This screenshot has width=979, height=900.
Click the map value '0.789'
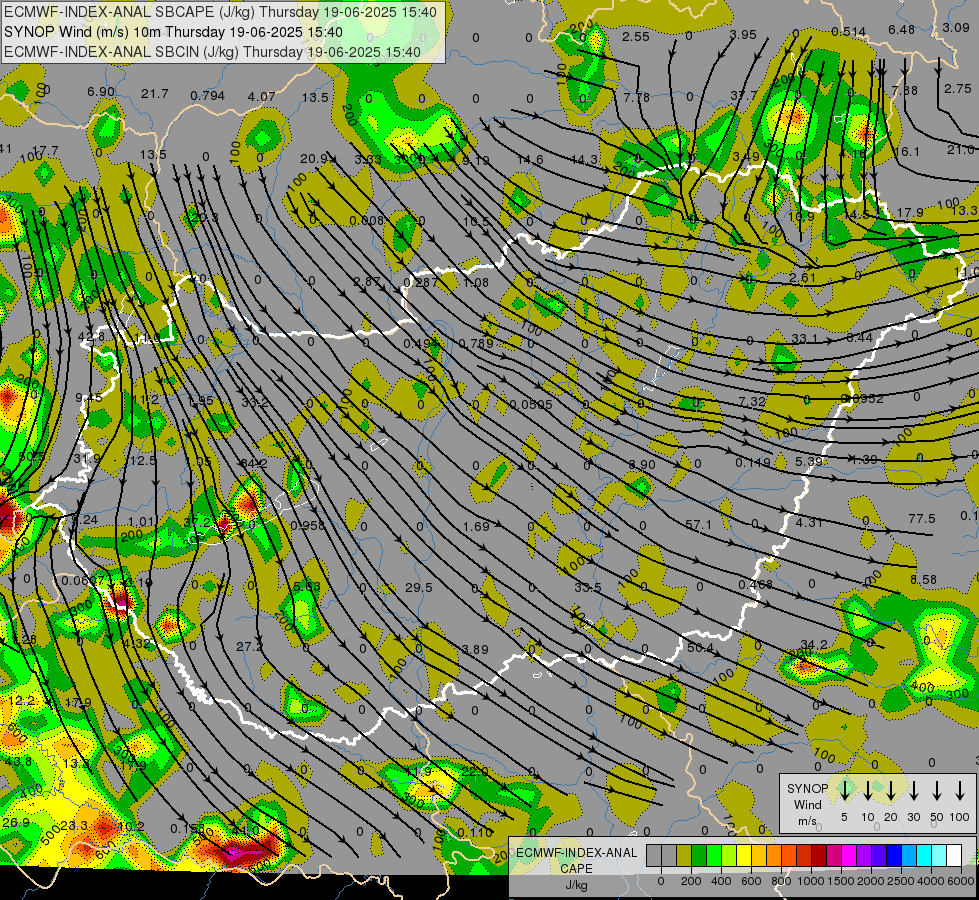pos(476,343)
